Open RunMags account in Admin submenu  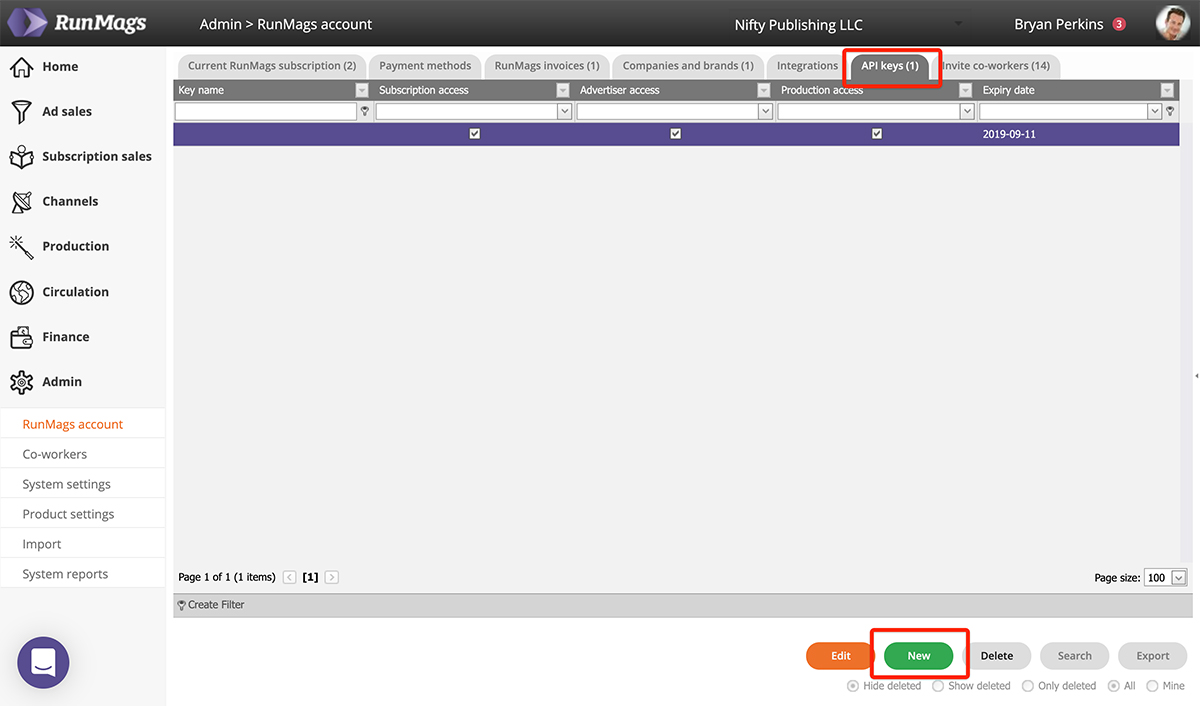tap(73, 424)
